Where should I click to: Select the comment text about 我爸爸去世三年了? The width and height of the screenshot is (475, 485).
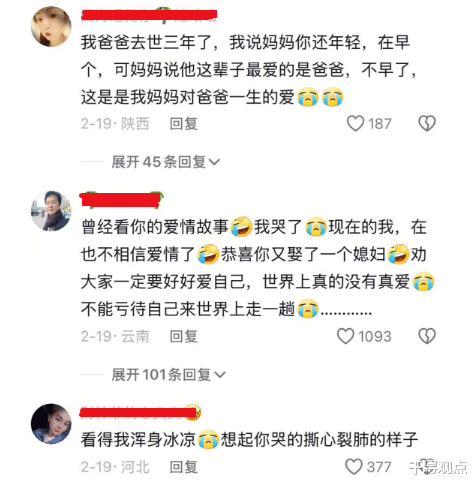(248, 70)
